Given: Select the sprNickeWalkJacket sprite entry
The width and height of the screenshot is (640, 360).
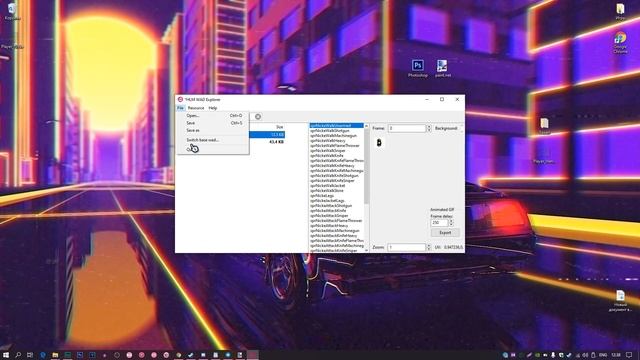Looking at the screenshot, I should 336,186.
